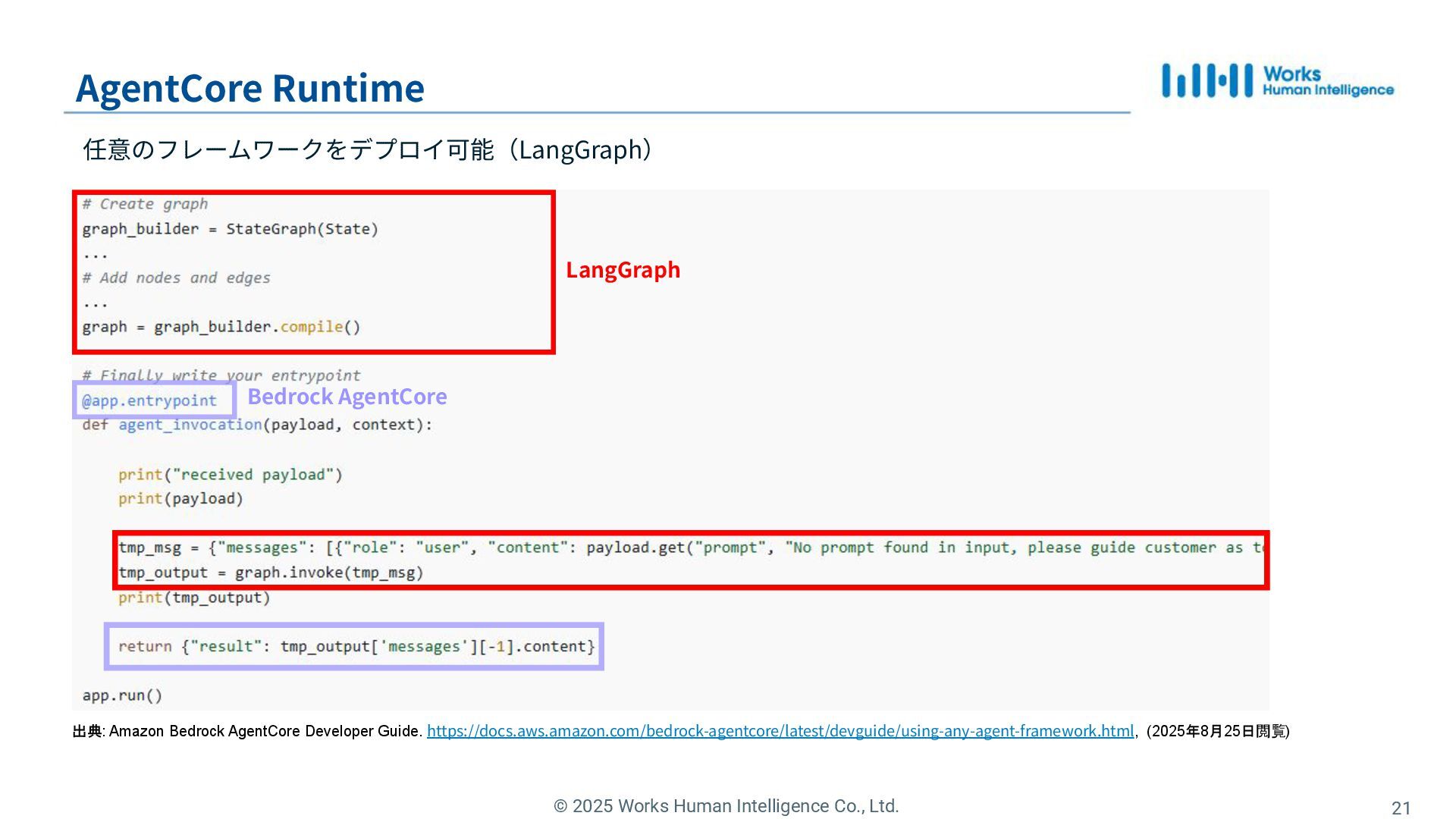Click the print("received payload") line
Viewport: 1456px width, 819px height.
tap(231, 475)
